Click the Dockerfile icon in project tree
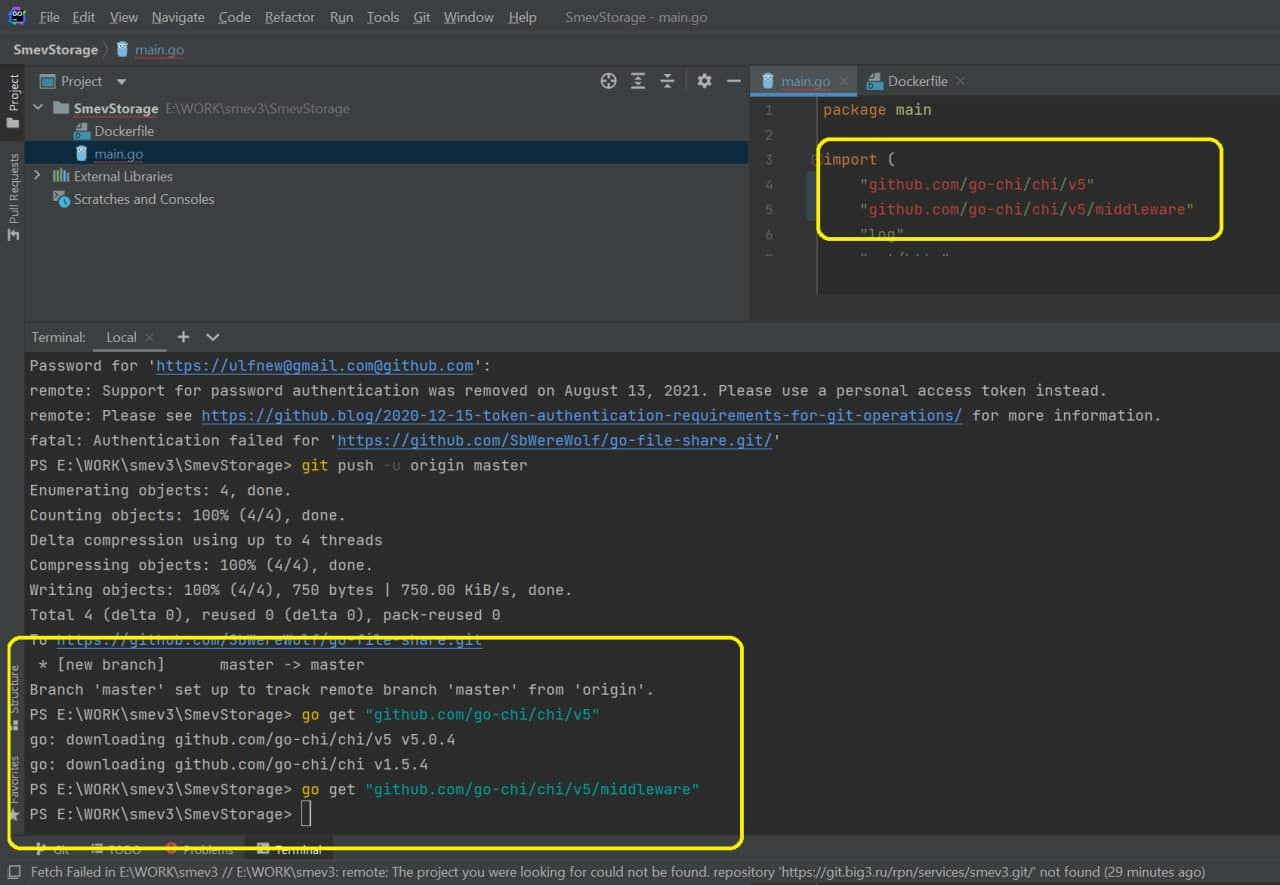1280x885 pixels. [82, 131]
